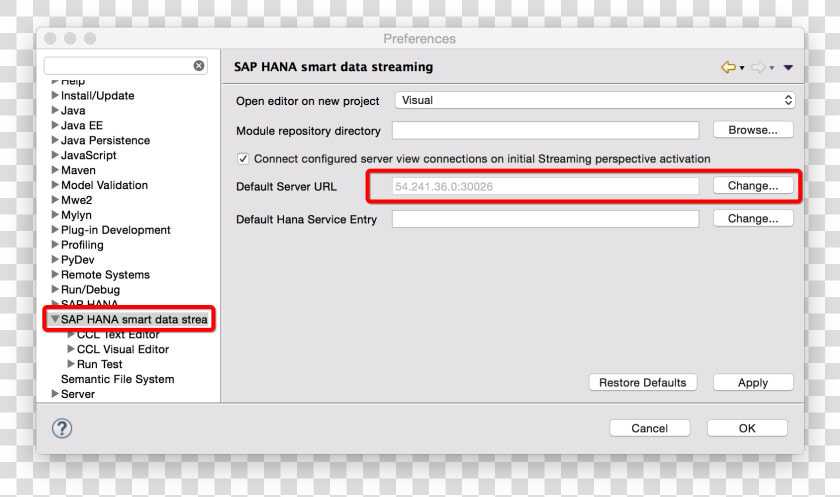Expand the Run/Debug node

tap(55, 289)
